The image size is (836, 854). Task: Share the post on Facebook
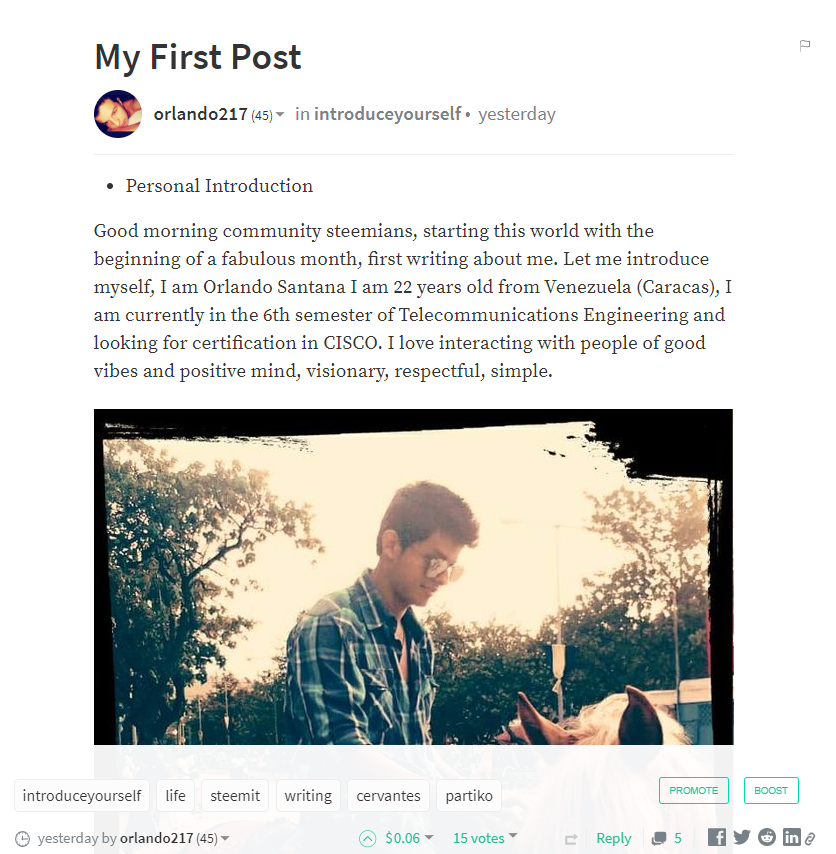[x=717, y=837]
